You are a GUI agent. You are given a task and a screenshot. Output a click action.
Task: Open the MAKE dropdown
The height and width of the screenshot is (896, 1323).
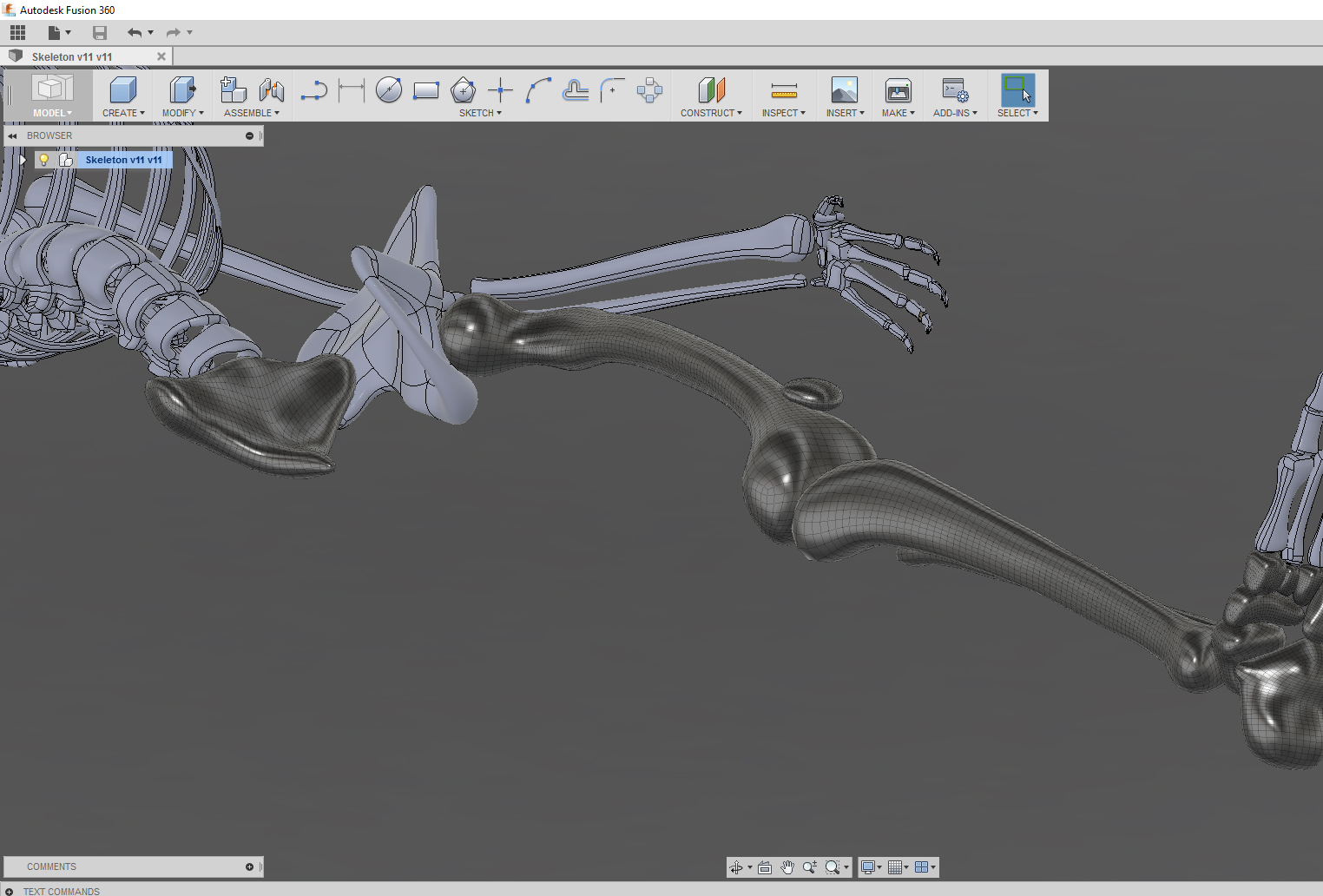point(898,113)
